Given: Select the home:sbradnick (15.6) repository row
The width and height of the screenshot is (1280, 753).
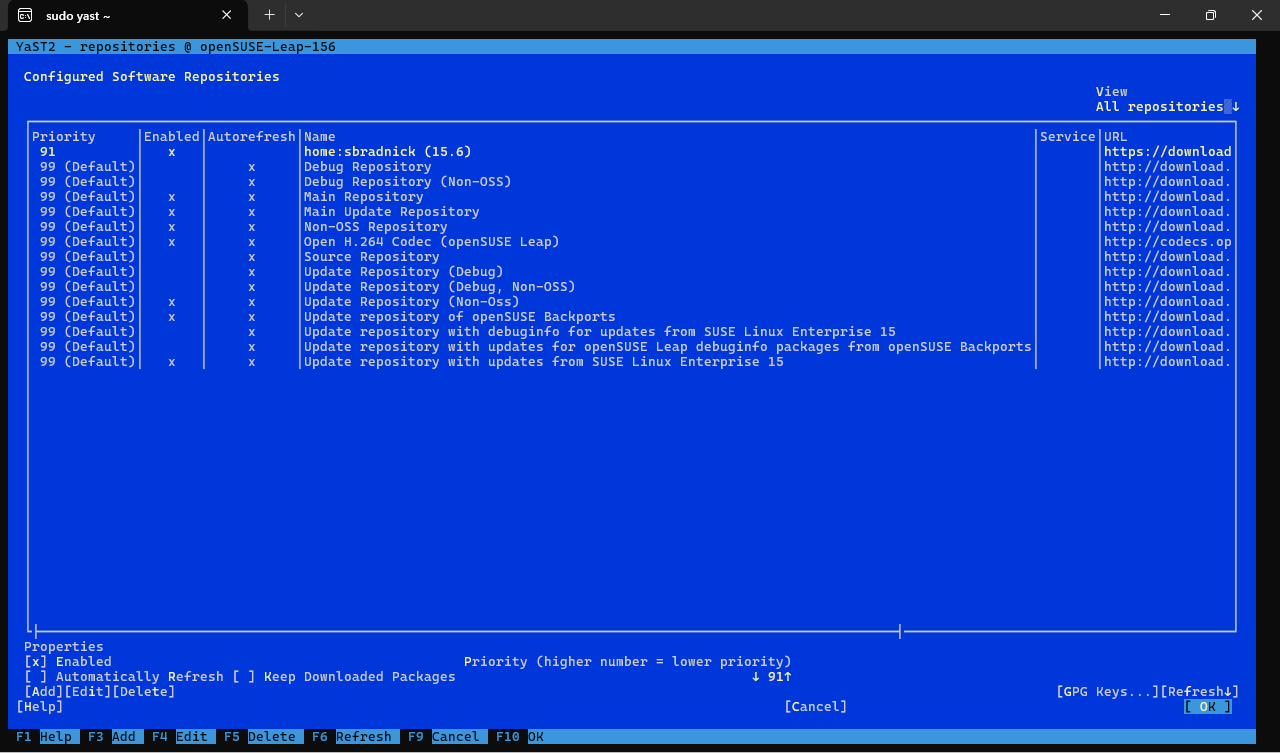Looking at the screenshot, I should 632,152.
